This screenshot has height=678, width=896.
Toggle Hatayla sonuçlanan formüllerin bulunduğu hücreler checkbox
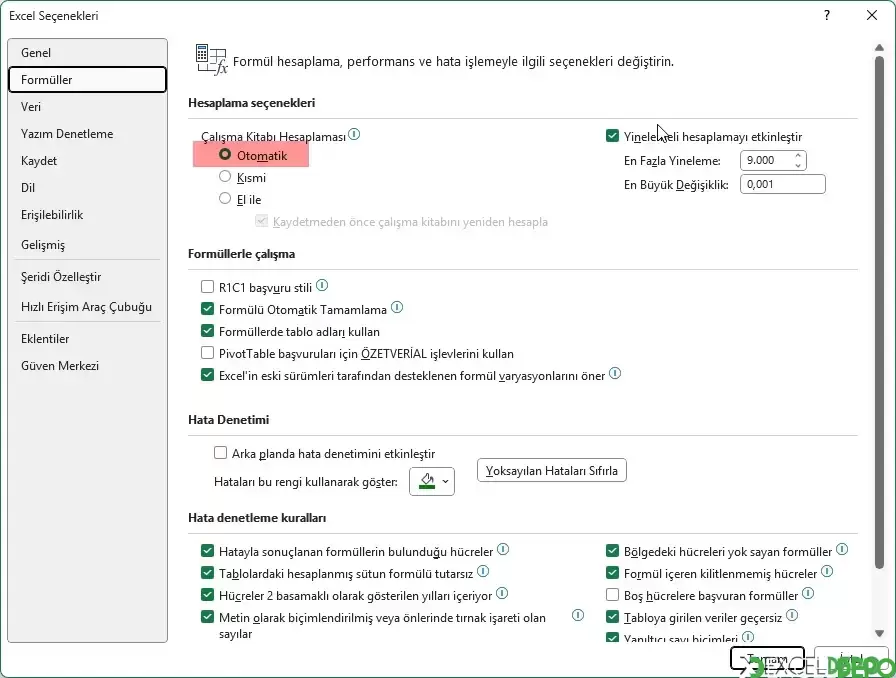coord(207,551)
